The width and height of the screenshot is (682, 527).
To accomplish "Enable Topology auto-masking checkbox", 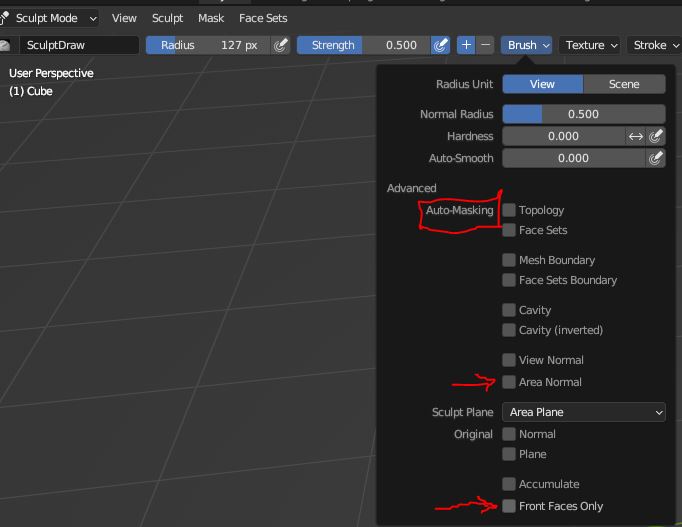I will point(509,210).
